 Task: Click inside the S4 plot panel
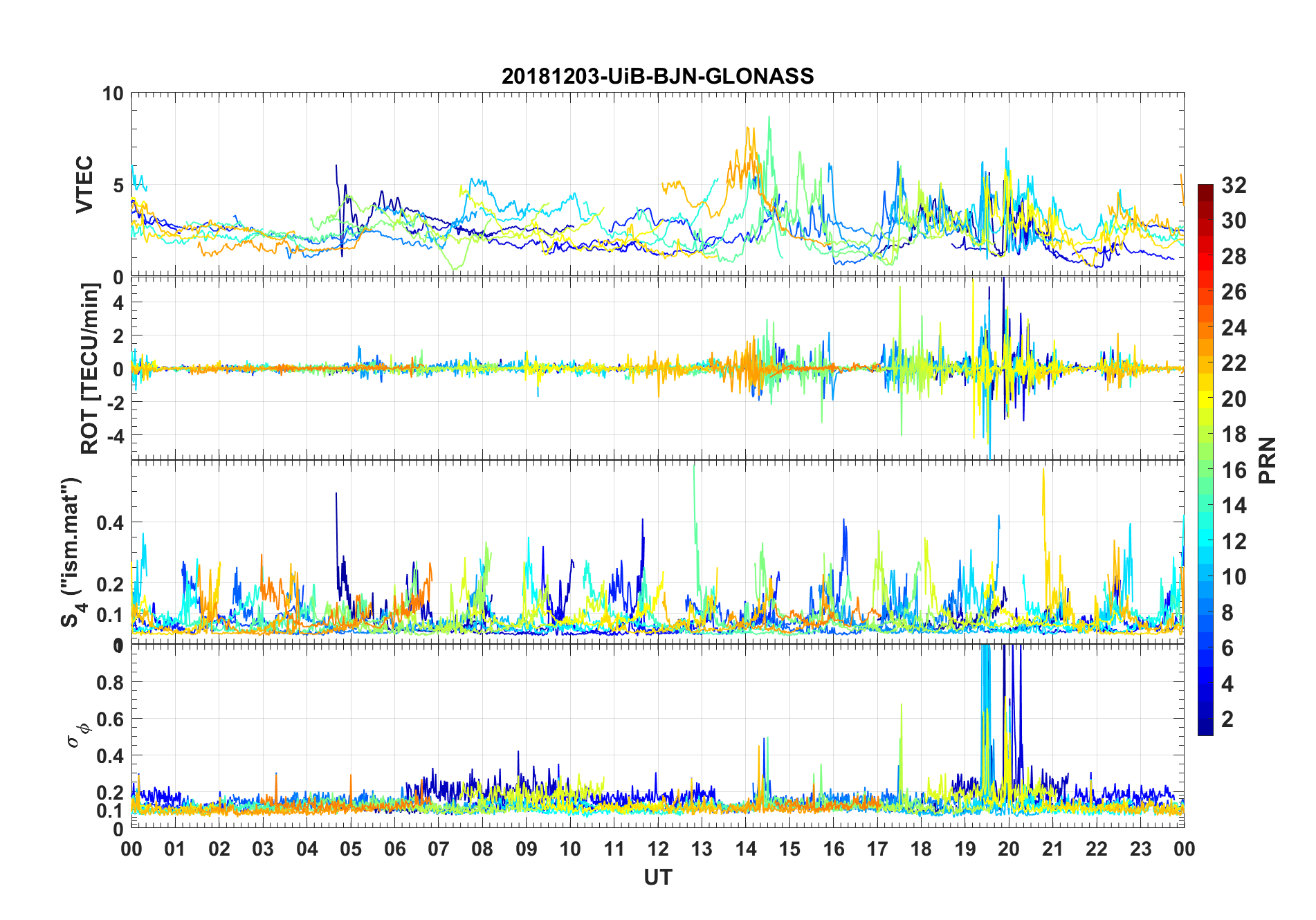coord(657,552)
